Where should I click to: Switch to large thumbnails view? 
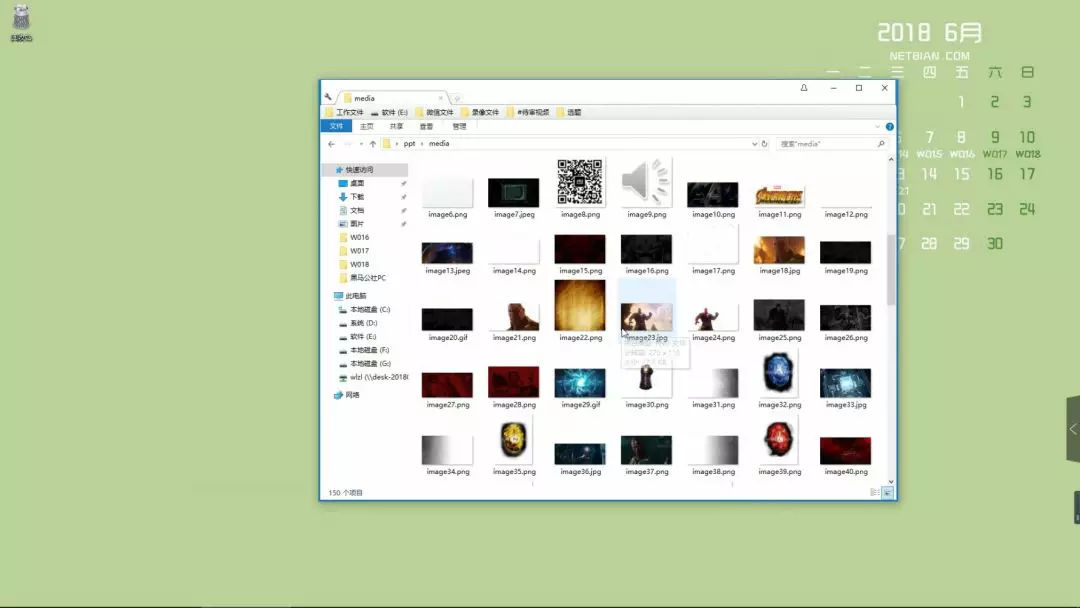click(x=887, y=493)
